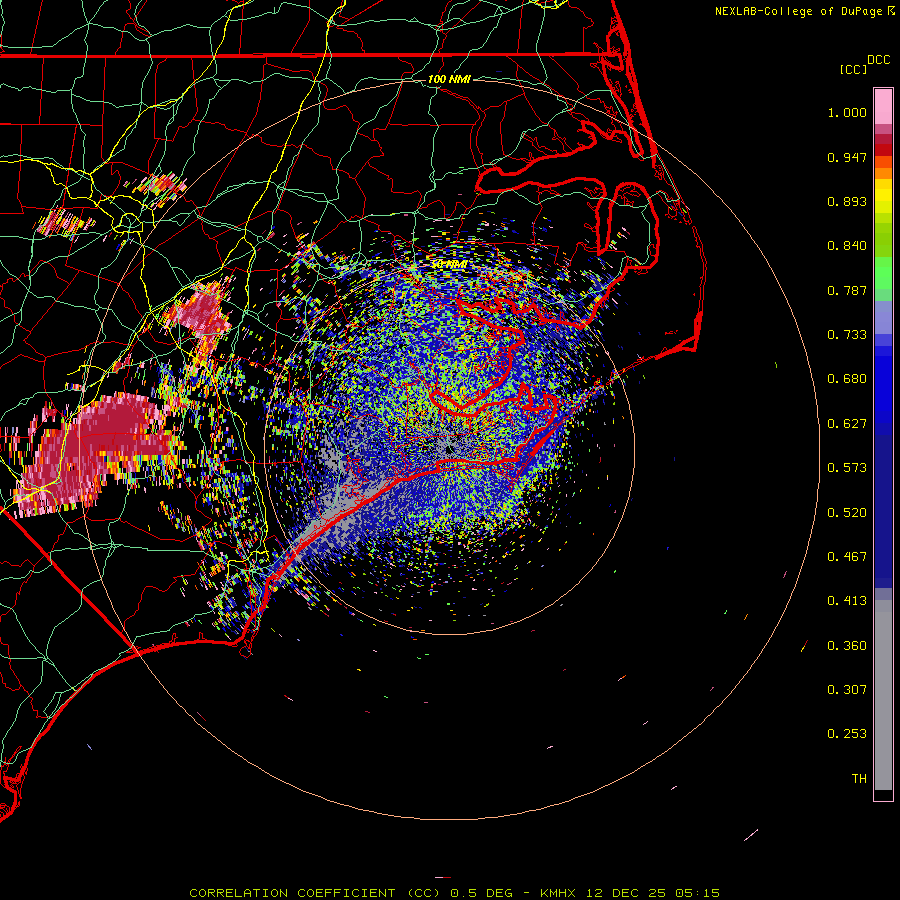Select the 05:15 timestamp
900x900 pixels.
pos(697,893)
